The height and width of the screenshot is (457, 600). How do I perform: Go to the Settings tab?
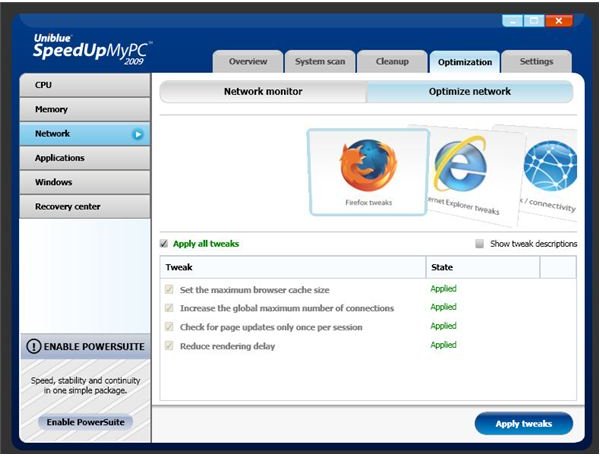(x=536, y=62)
